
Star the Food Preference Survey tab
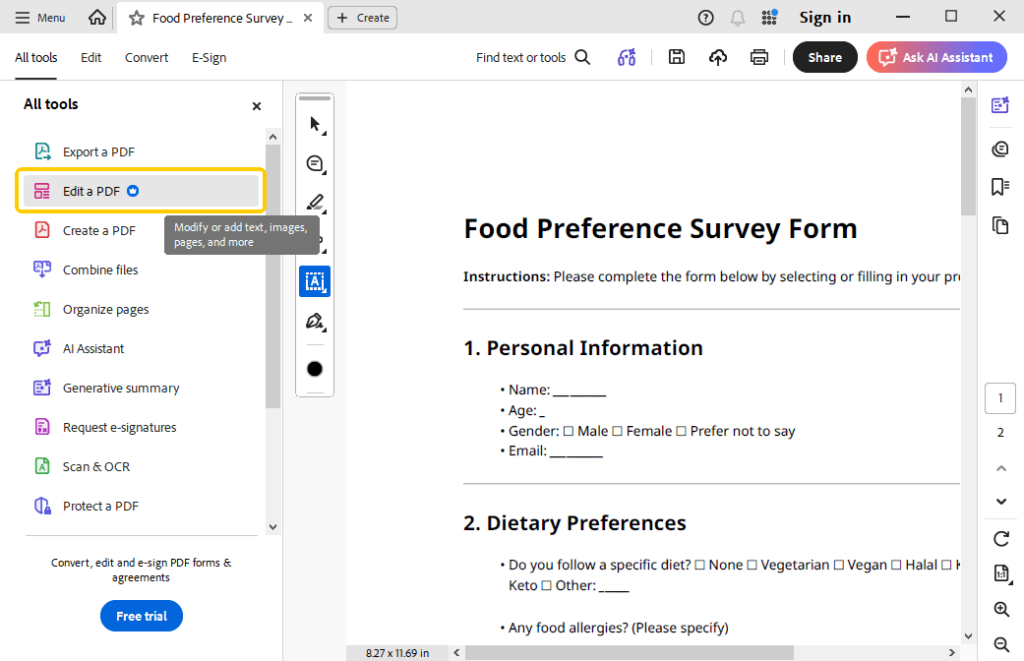tap(136, 18)
